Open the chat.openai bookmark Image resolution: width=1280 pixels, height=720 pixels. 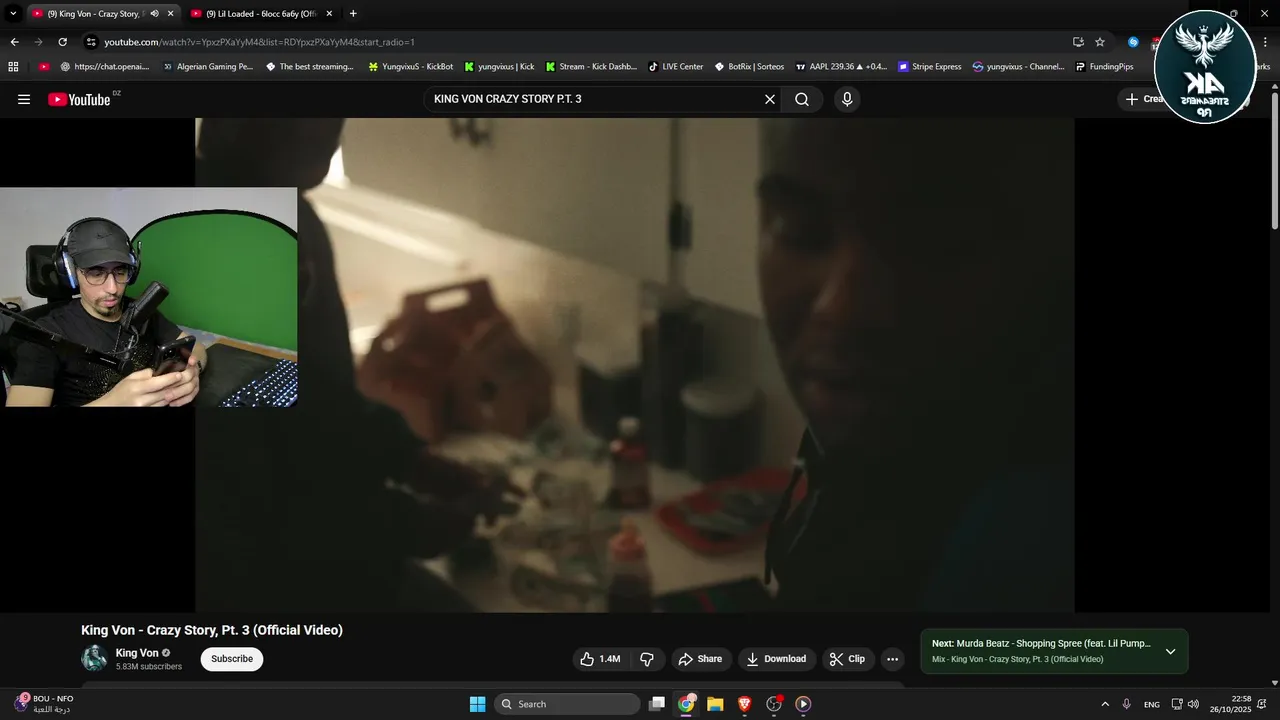point(105,67)
